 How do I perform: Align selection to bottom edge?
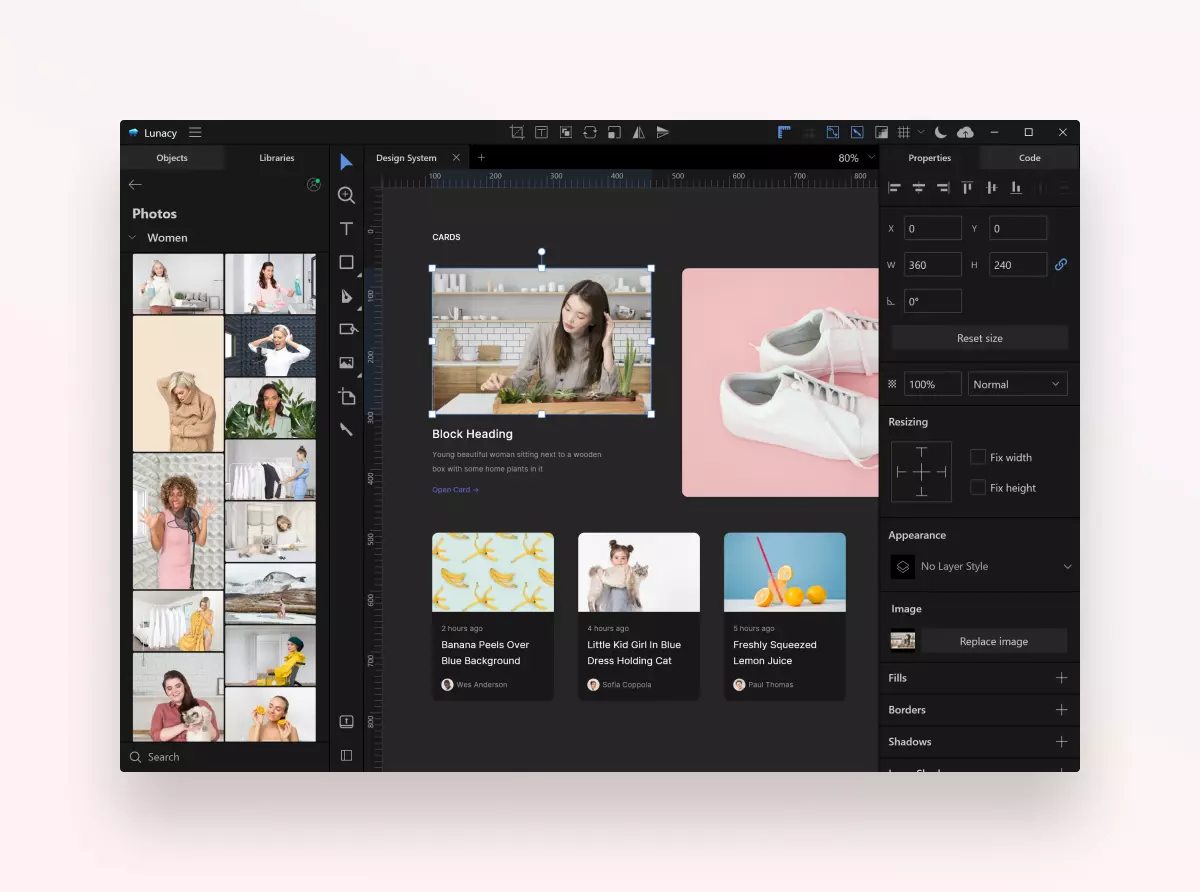pos(1015,188)
